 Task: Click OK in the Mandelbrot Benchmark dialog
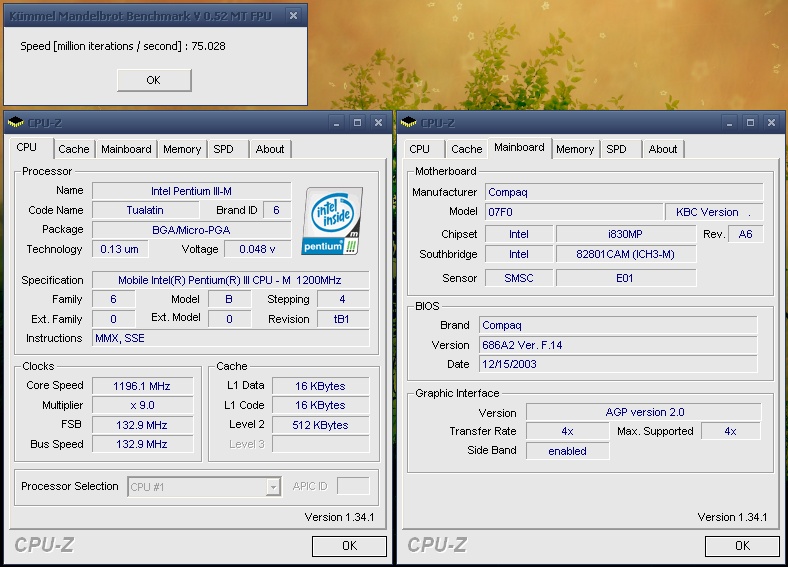click(x=154, y=80)
